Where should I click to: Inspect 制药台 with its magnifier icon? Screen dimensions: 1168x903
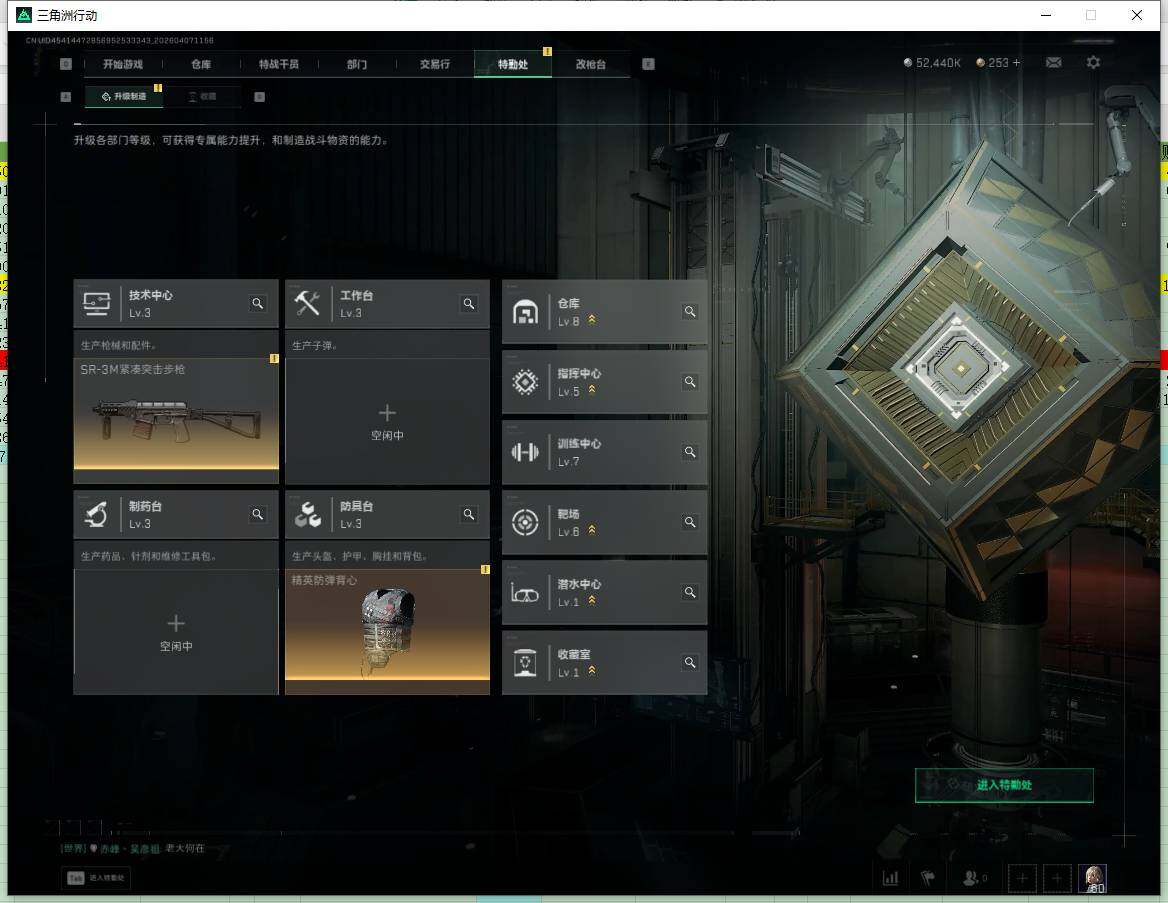(x=258, y=514)
